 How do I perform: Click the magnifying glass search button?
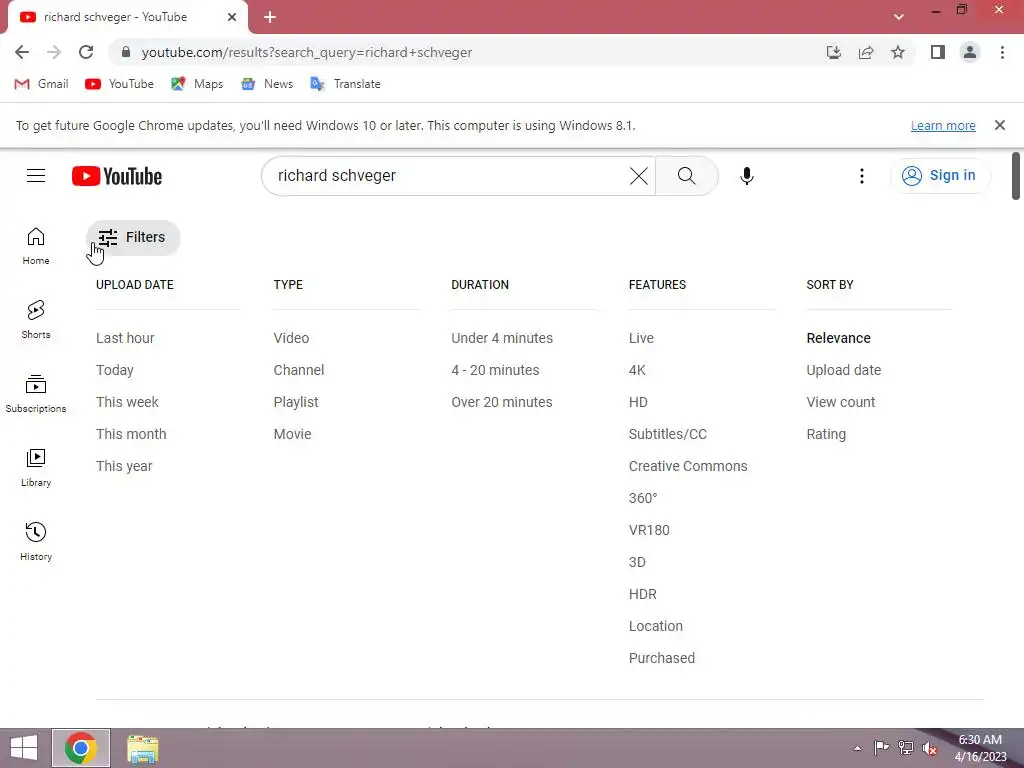coord(686,176)
